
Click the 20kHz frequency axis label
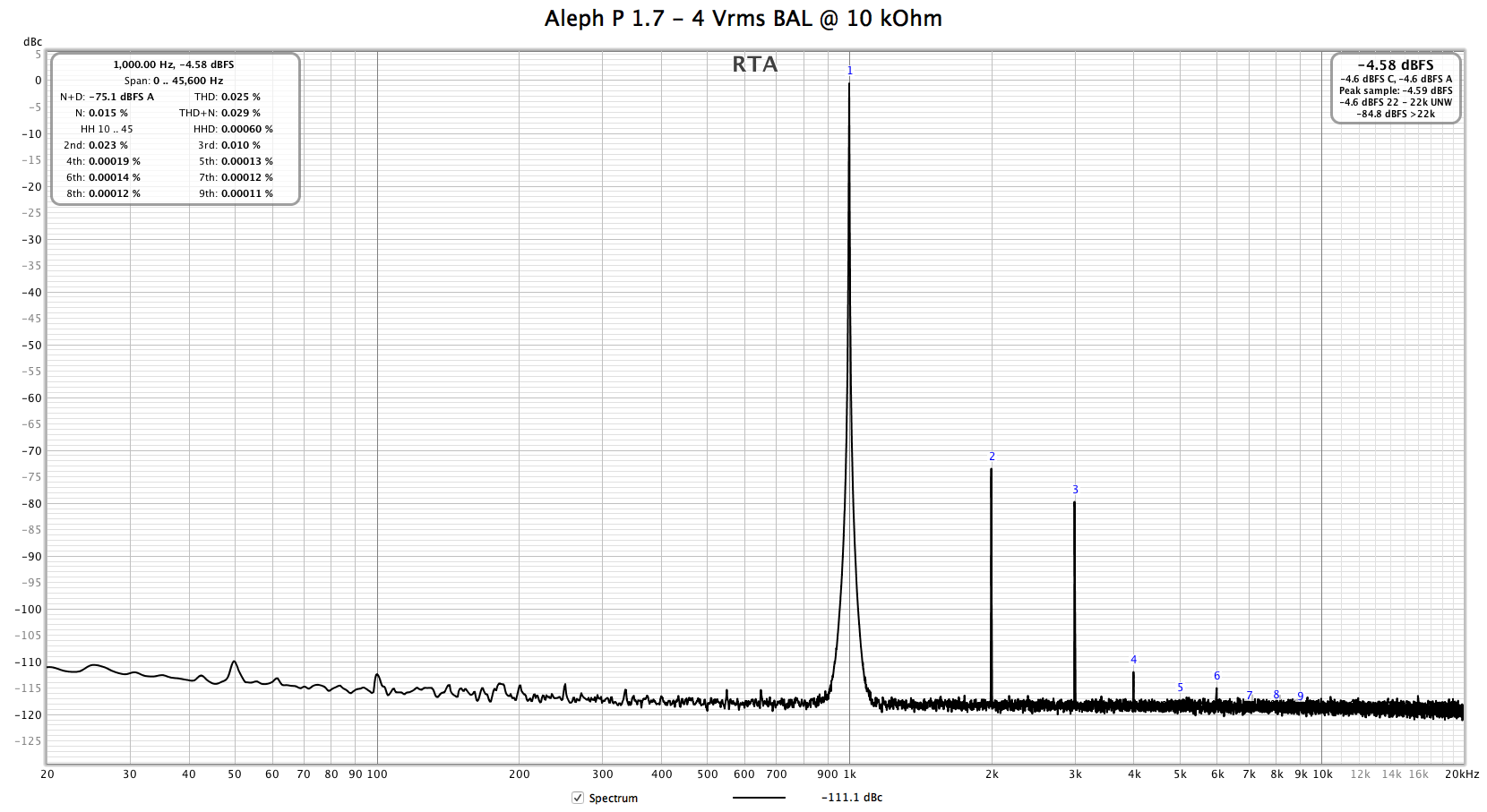1462,774
